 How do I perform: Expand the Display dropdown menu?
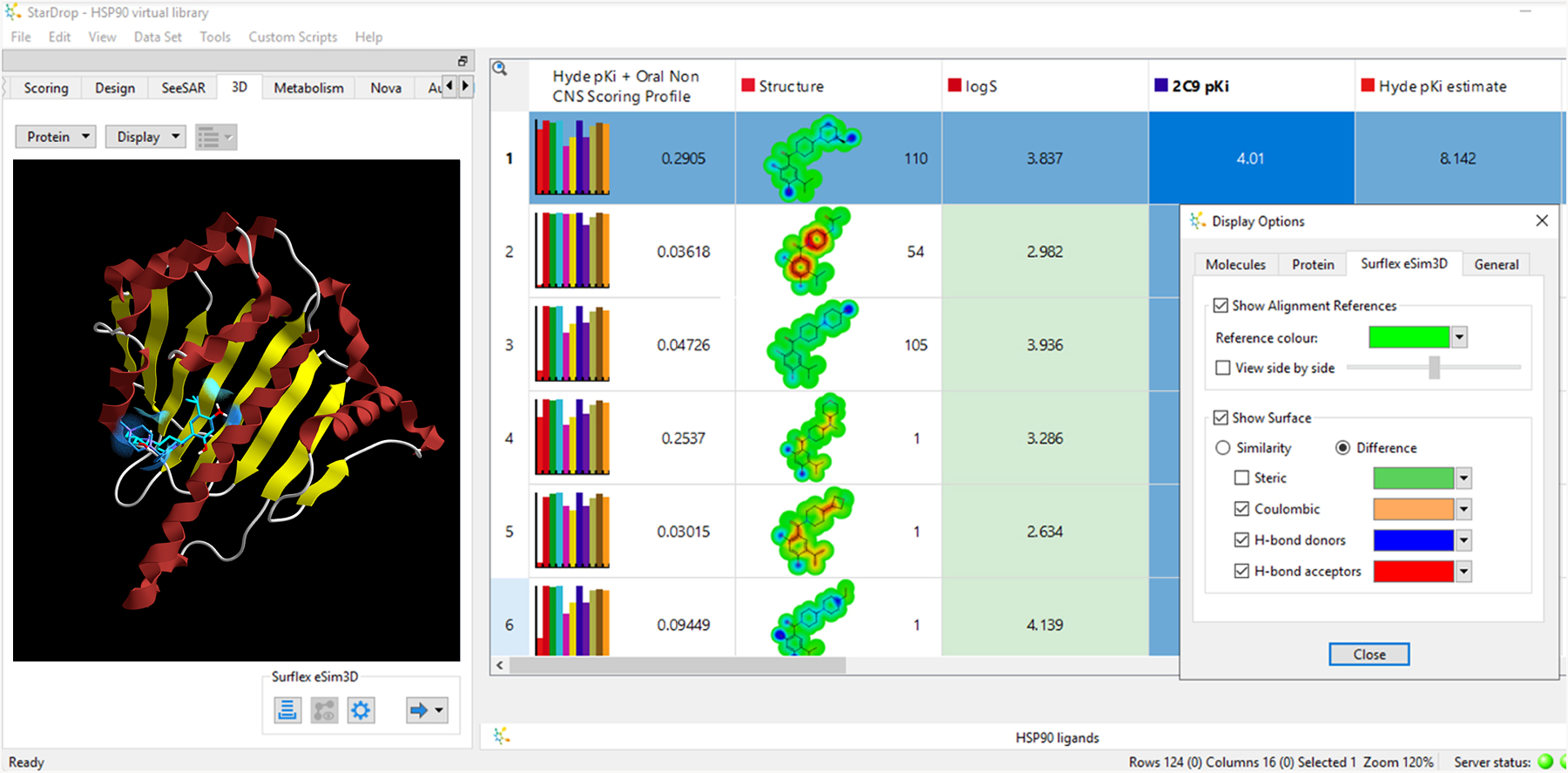point(145,137)
